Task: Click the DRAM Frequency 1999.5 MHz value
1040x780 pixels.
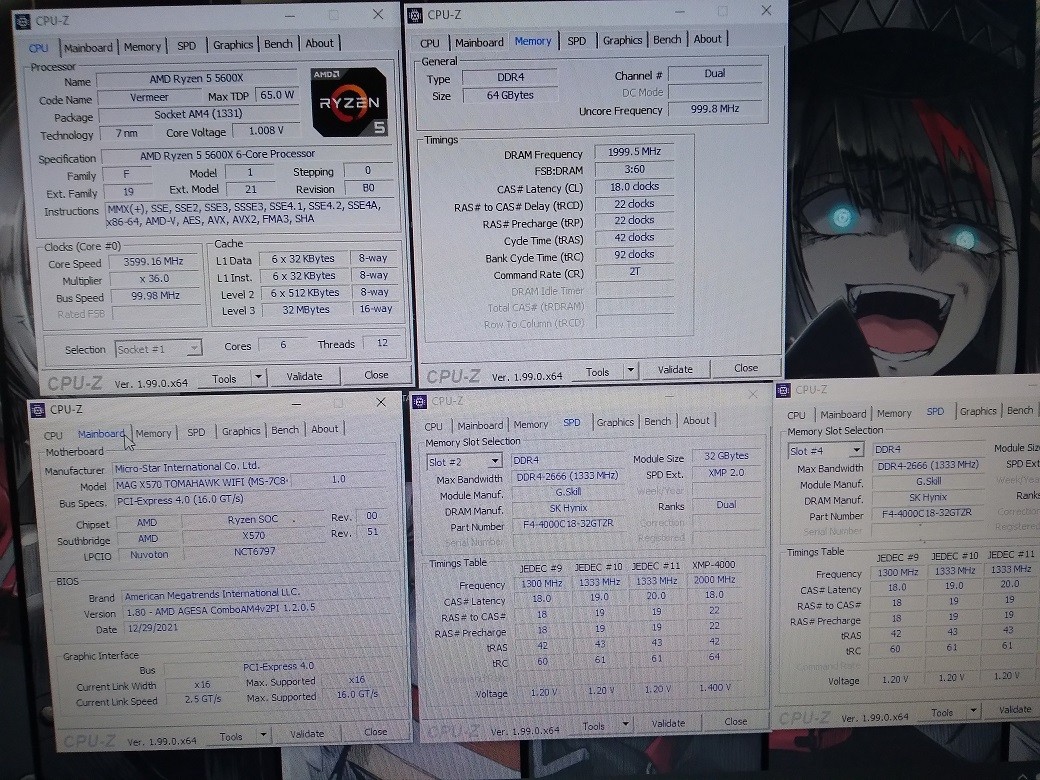Action: (x=634, y=152)
